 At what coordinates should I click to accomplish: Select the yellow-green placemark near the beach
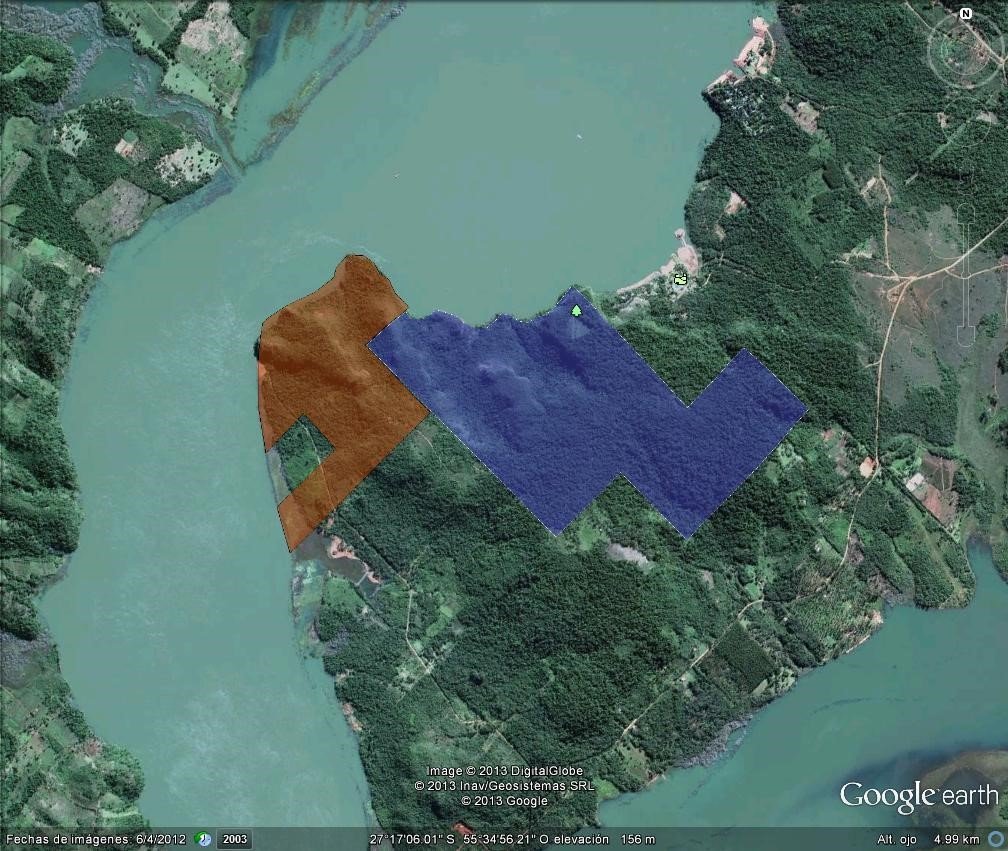681,279
